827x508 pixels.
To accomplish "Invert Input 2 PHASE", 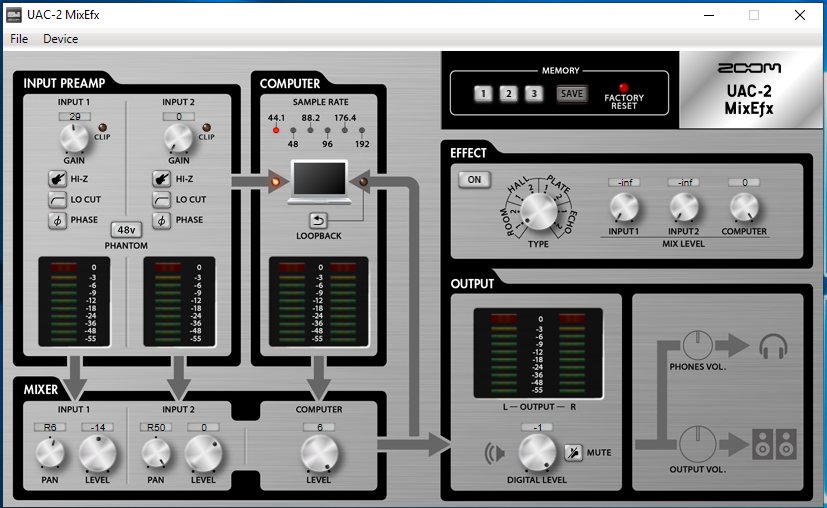I will 161,220.
